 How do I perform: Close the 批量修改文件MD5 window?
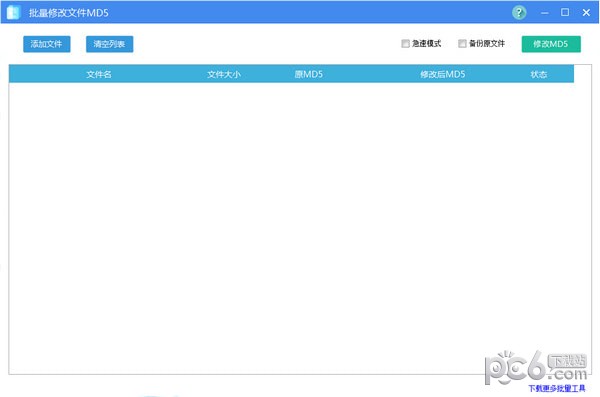pyautogui.click(x=586, y=13)
